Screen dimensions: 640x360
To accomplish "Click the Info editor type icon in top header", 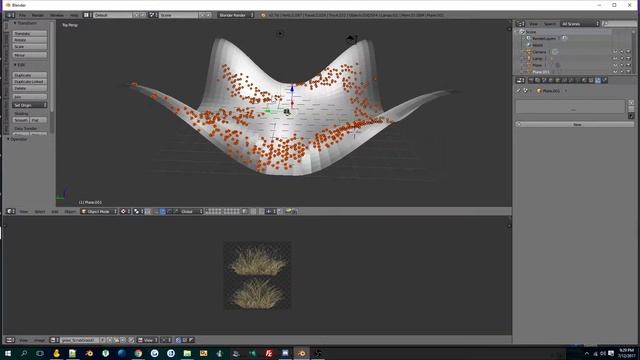I will (x=11, y=15).
